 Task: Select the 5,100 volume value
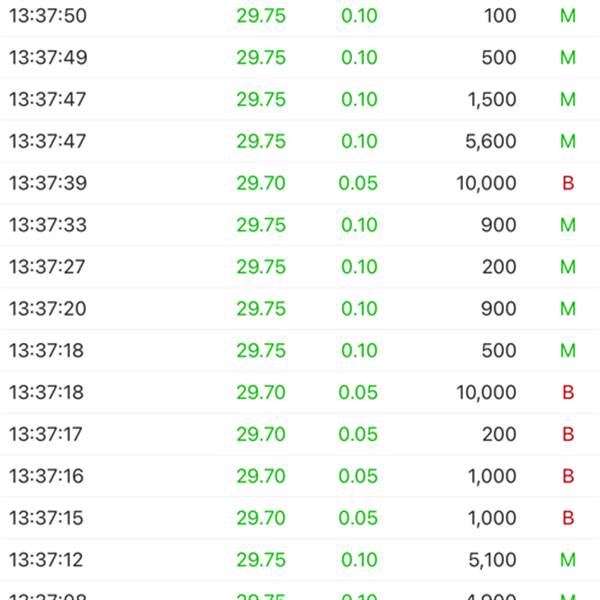(x=492, y=560)
